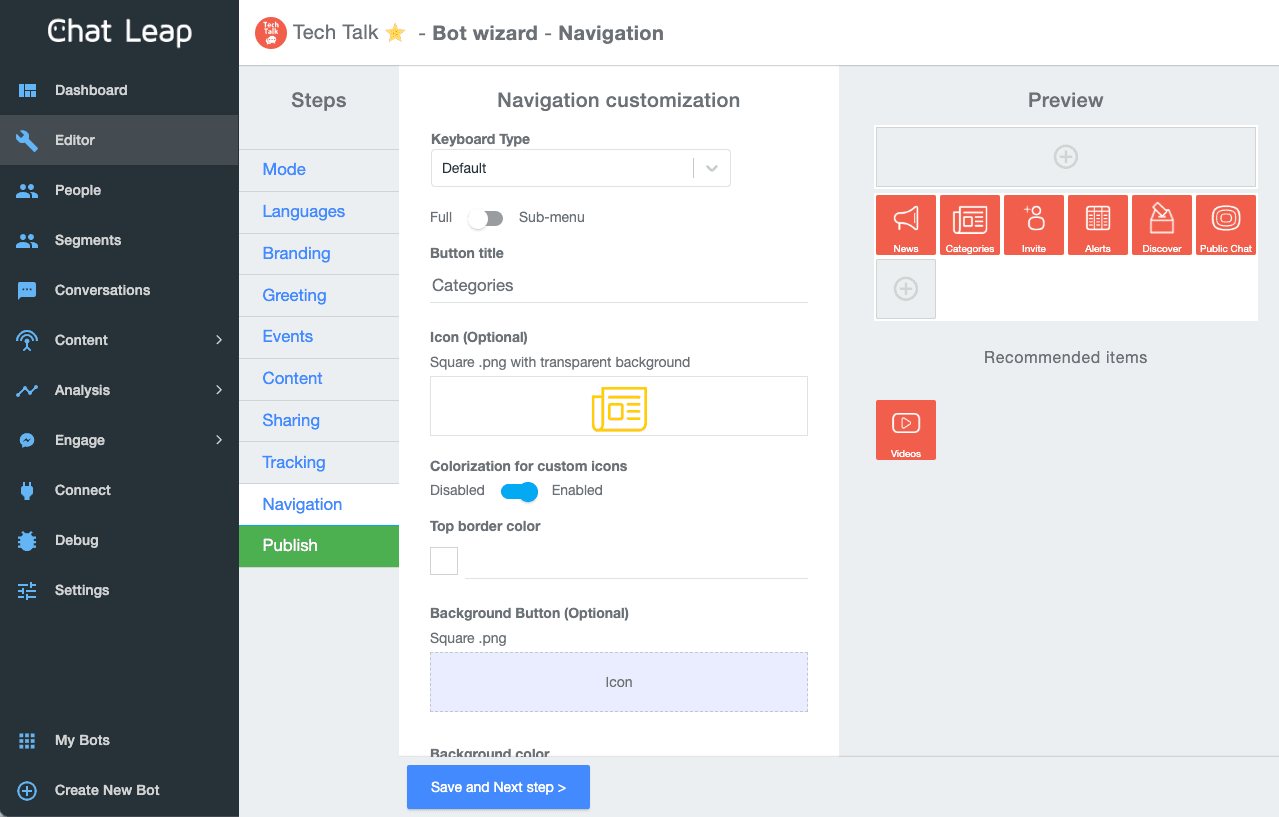Viewport: 1279px width, 817px height.
Task: Click the Categories icon in the preview
Action: click(x=969, y=224)
